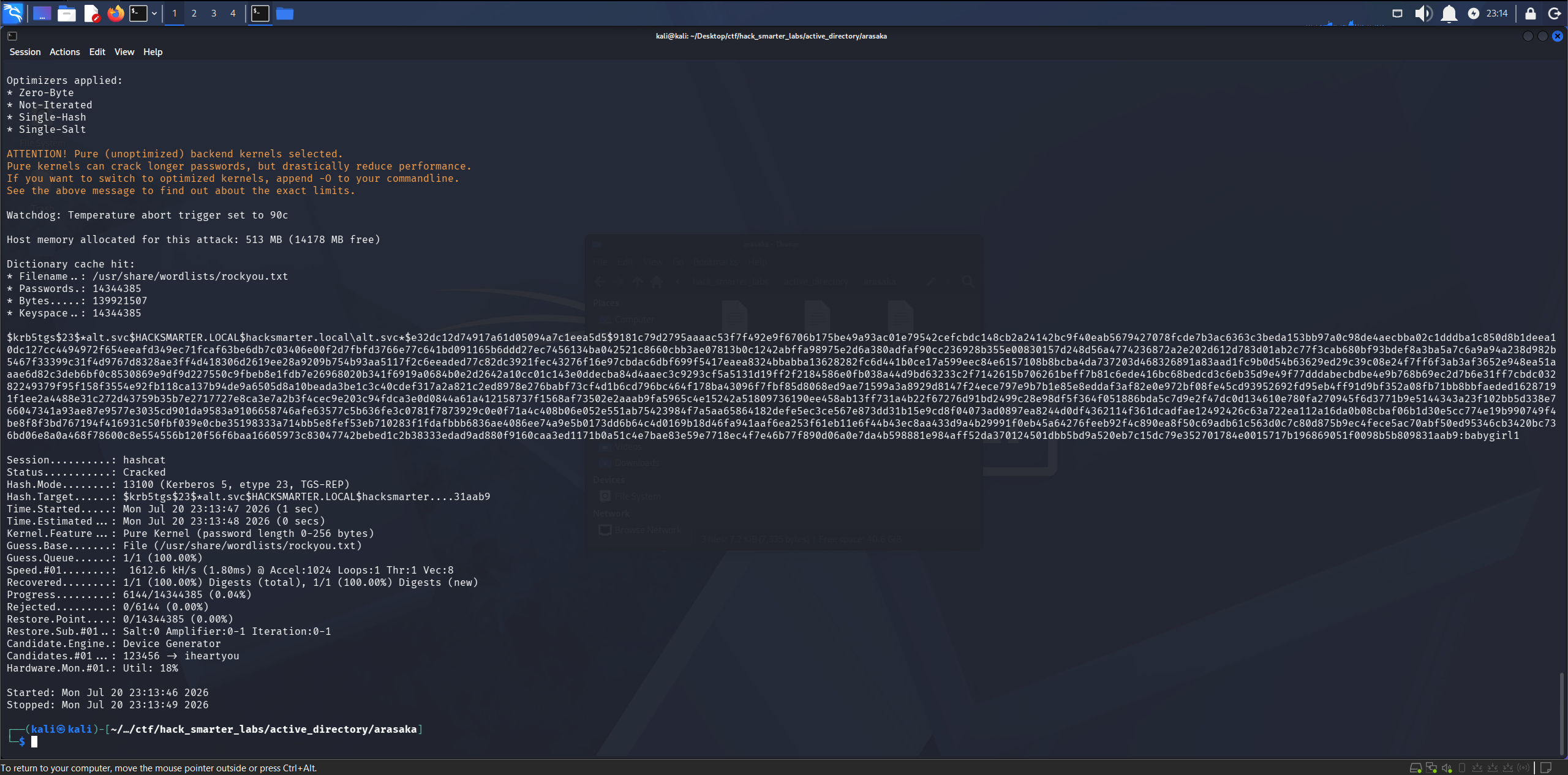Screen dimensions: 1568x775
Task: Click the 'Single-Salt' optimizer line
Action: click(47, 129)
